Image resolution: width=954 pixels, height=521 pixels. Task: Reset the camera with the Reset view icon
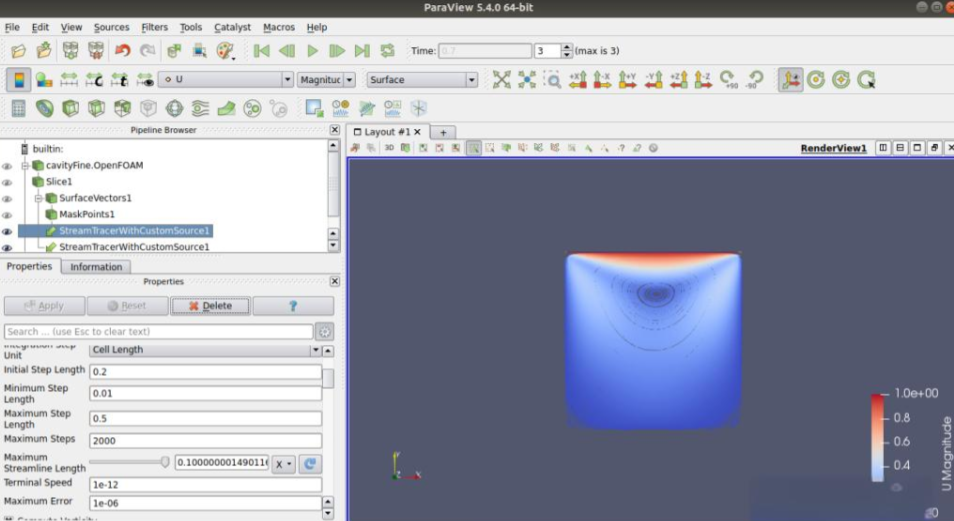coord(501,80)
